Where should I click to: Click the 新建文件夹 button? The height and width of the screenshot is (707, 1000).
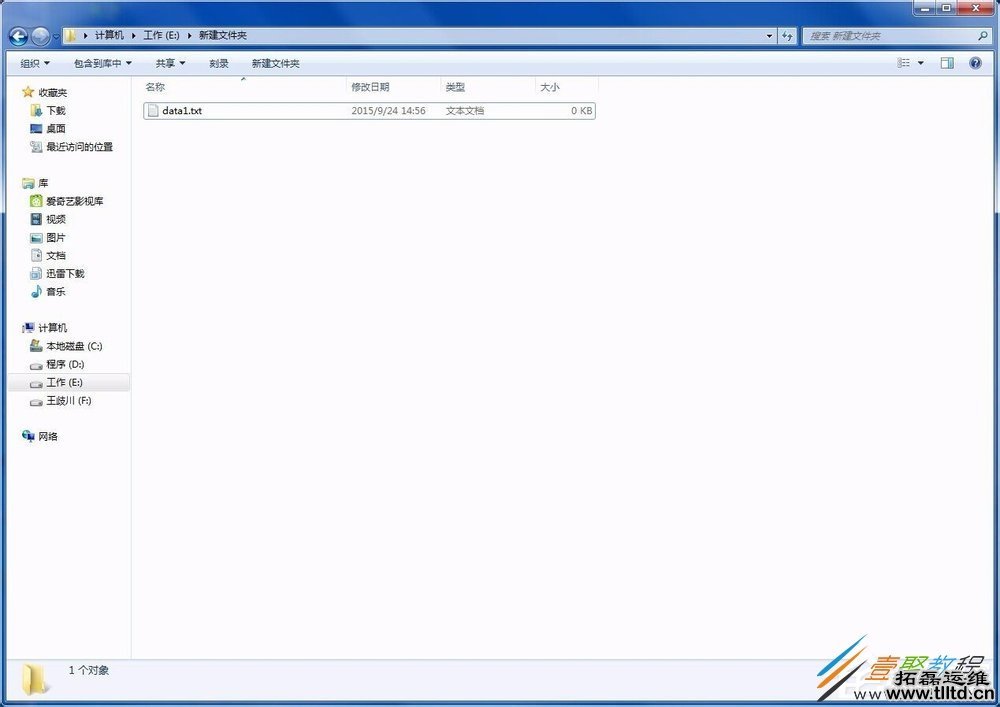click(275, 63)
